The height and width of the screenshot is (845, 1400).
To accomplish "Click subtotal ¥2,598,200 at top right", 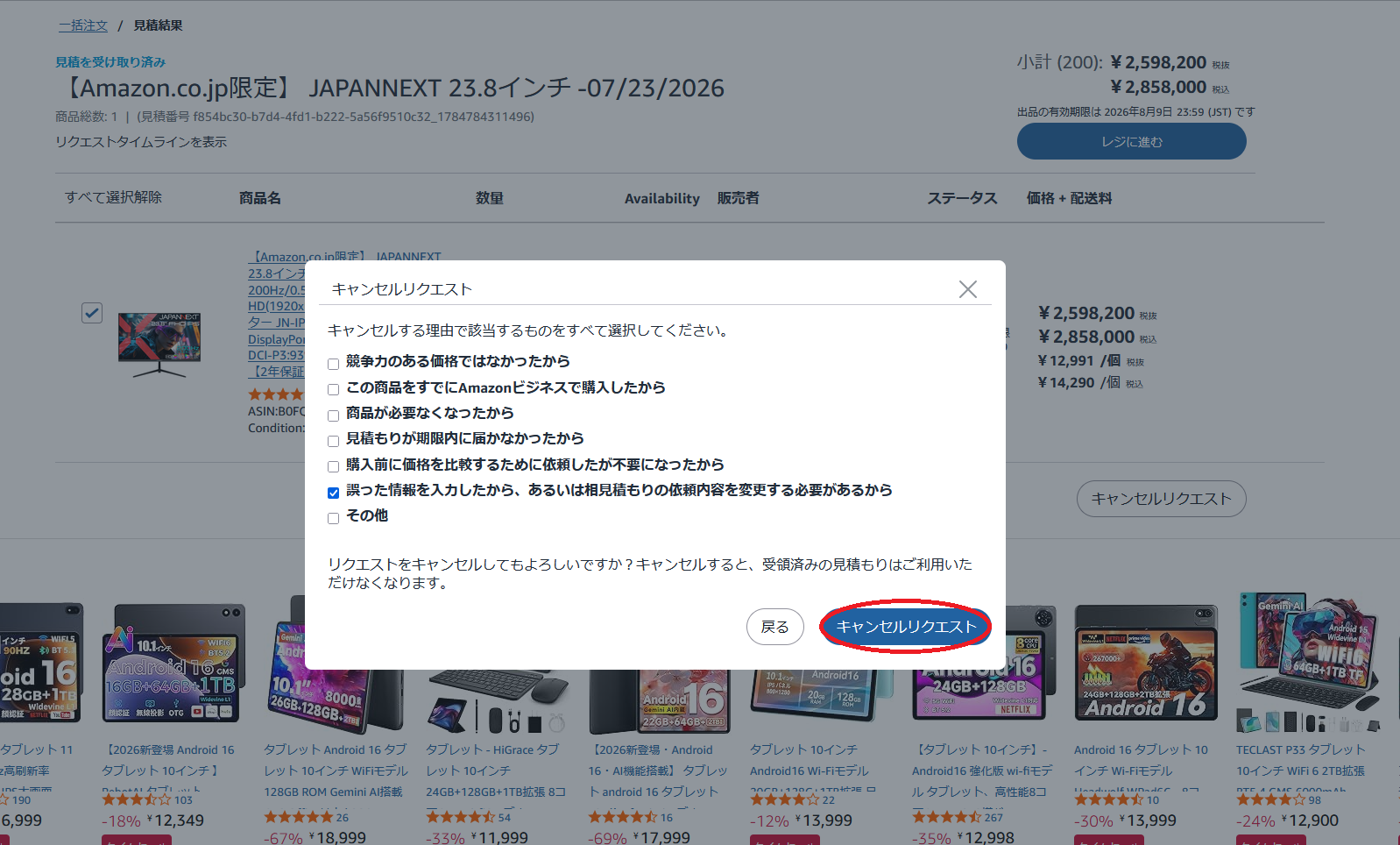I will pos(1158,62).
